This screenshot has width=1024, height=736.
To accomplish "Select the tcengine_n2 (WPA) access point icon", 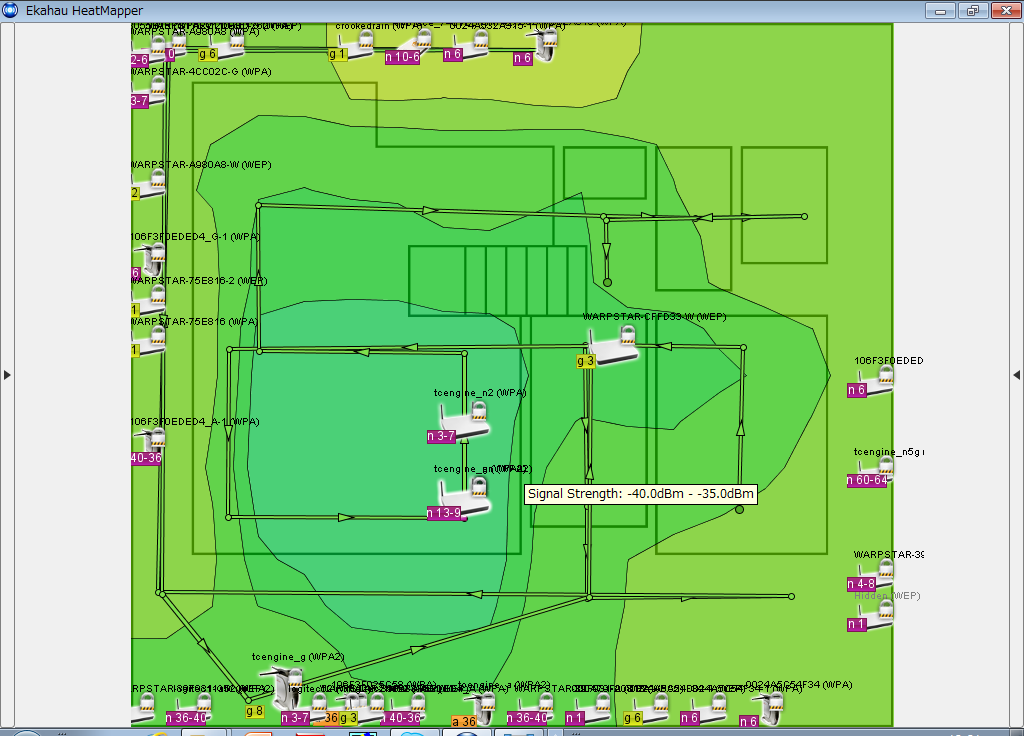I will [x=465, y=421].
